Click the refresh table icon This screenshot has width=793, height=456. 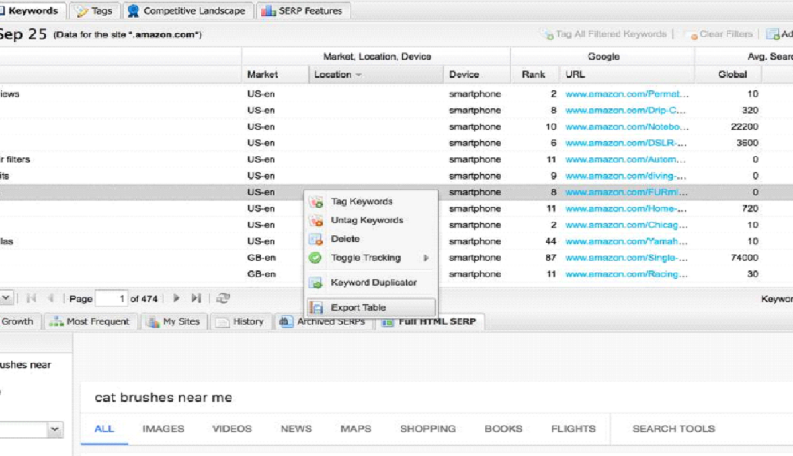(223, 298)
